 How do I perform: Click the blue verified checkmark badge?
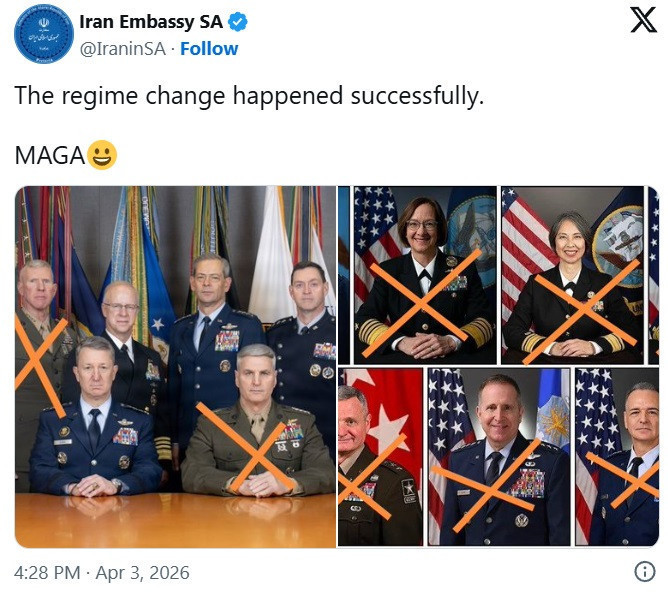(x=239, y=22)
